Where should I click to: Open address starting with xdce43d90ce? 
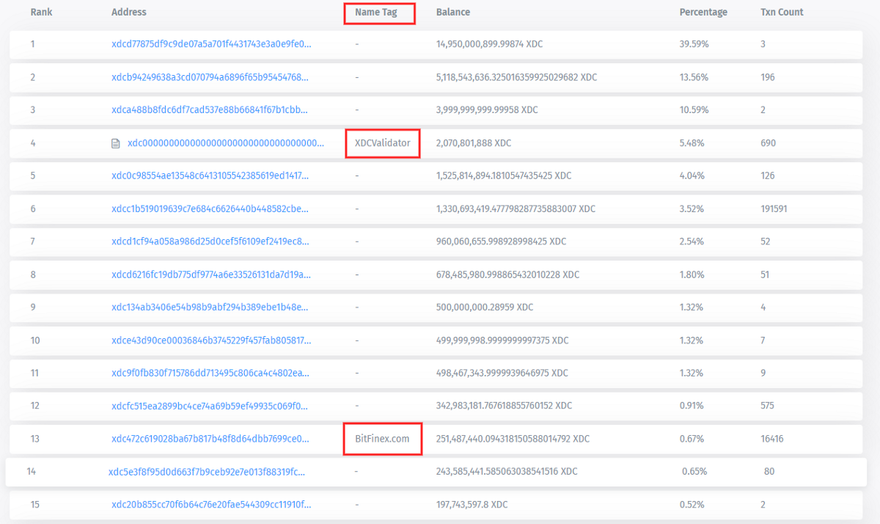[x=210, y=340]
